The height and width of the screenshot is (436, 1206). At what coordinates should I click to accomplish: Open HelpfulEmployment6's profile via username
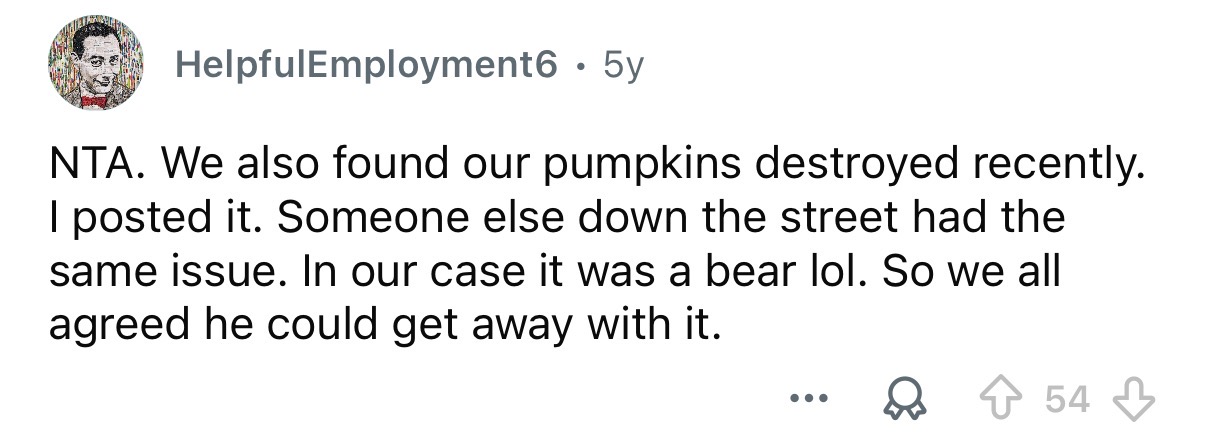point(365,67)
